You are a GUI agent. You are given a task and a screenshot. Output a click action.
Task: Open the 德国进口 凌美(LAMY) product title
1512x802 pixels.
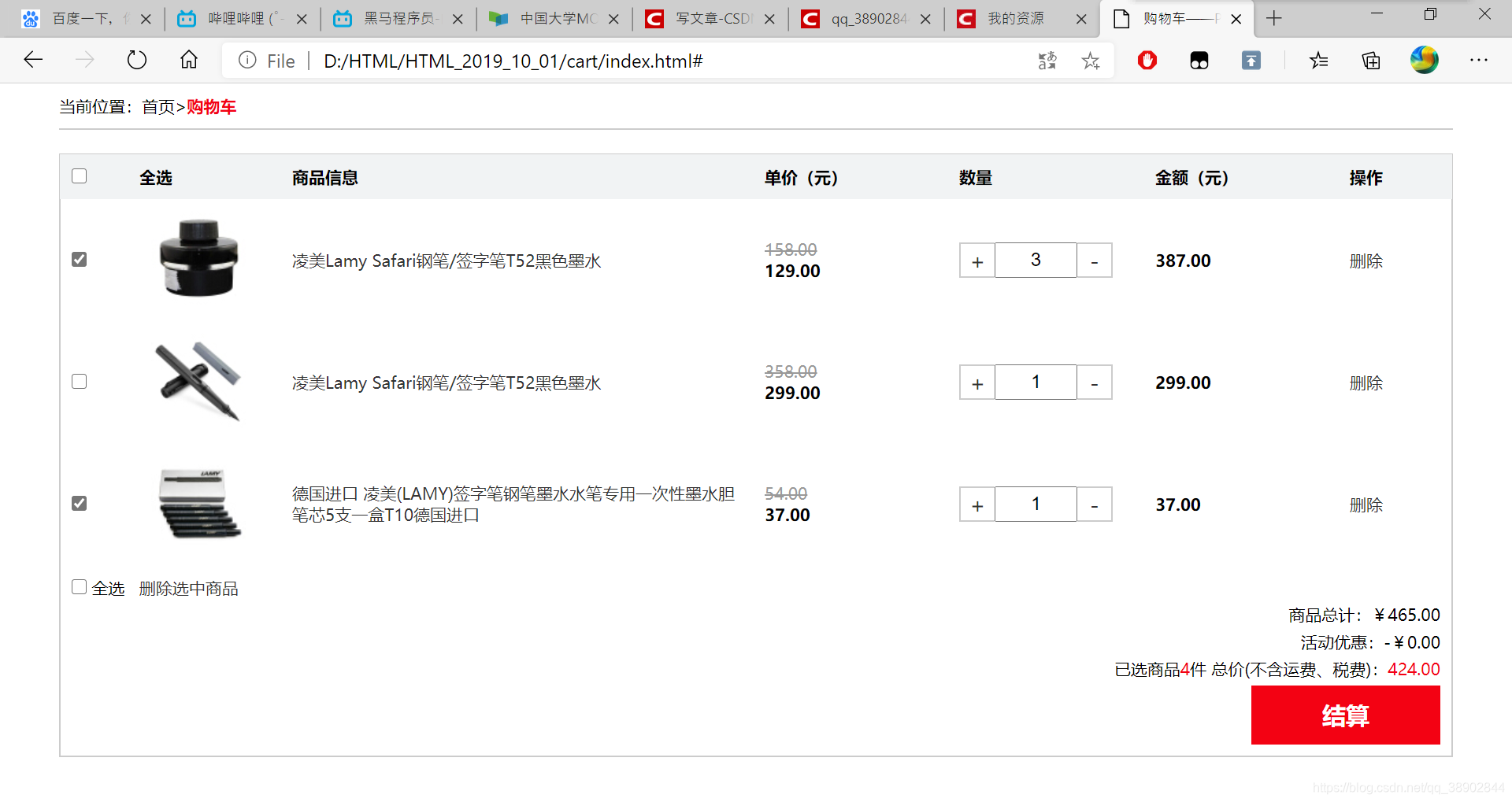513,504
